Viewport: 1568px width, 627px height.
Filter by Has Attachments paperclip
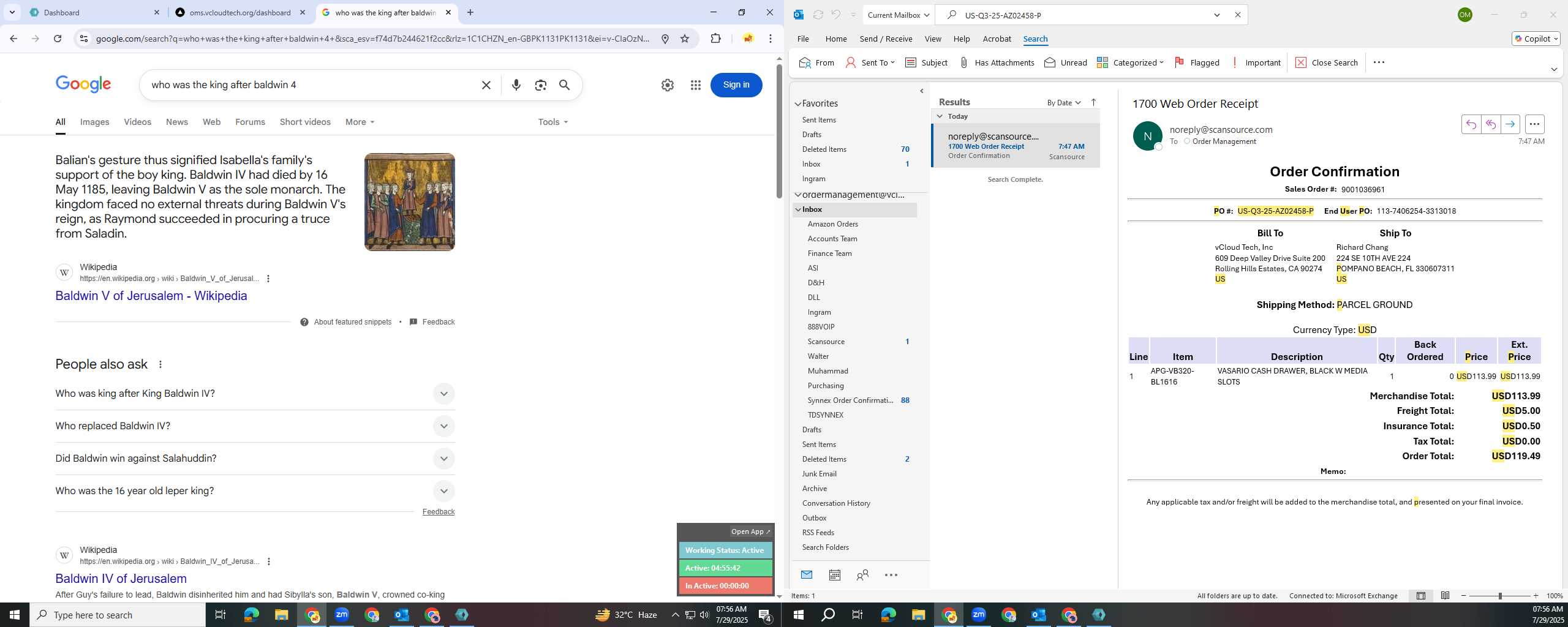pos(996,62)
